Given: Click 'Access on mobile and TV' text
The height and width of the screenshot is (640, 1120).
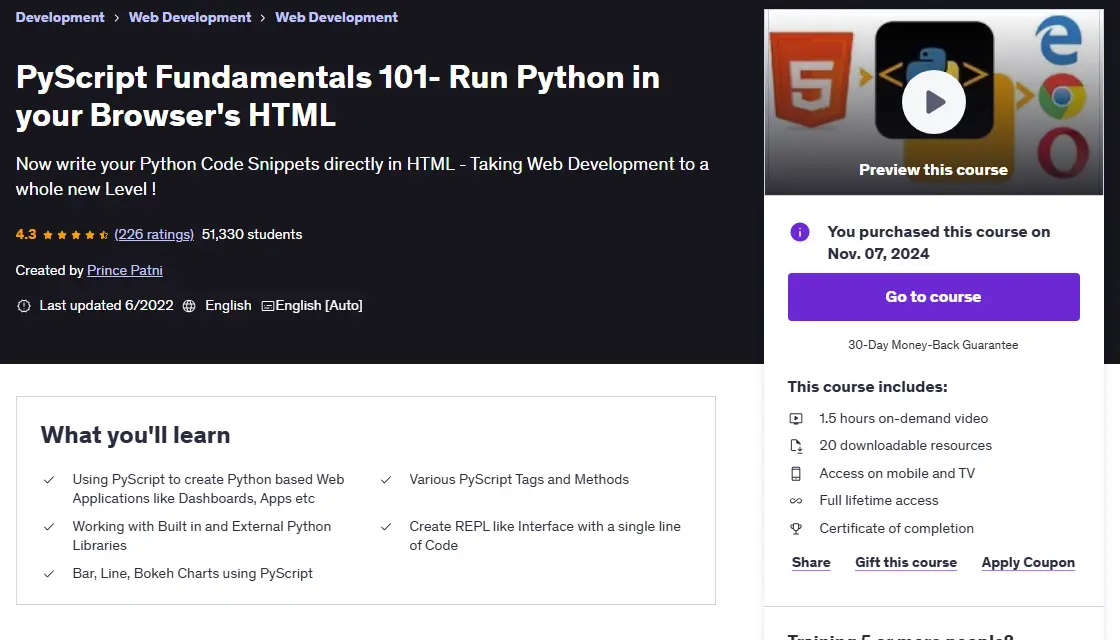Looking at the screenshot, I should [897, 474].
